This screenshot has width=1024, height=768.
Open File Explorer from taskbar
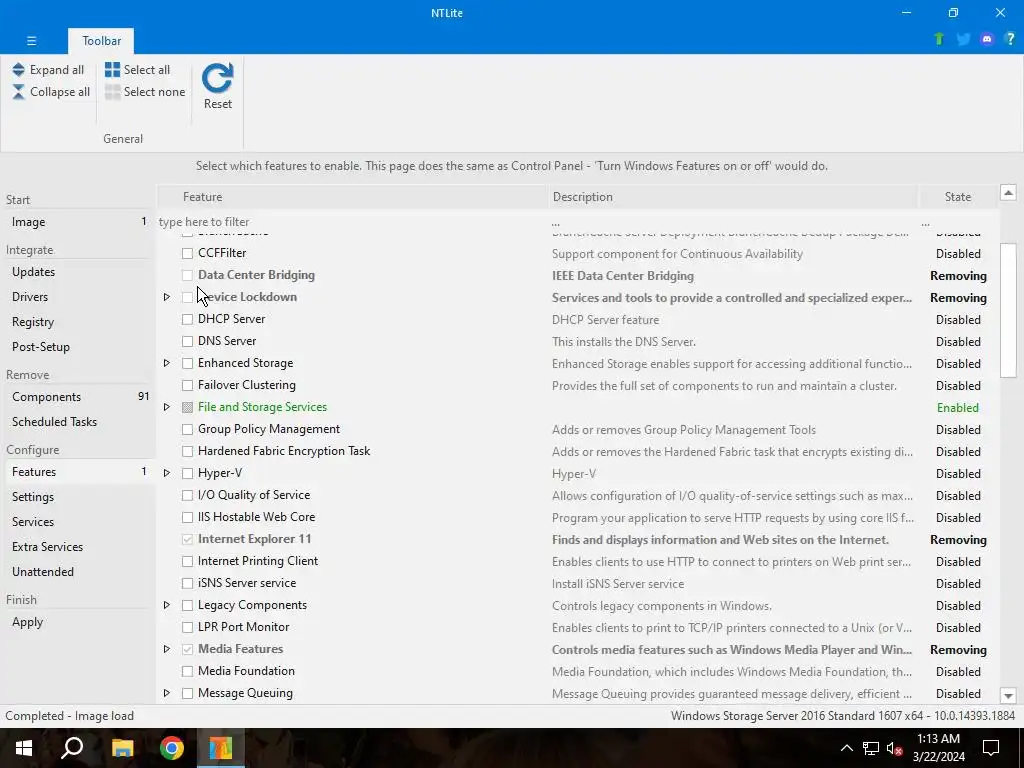pos(122,748)
